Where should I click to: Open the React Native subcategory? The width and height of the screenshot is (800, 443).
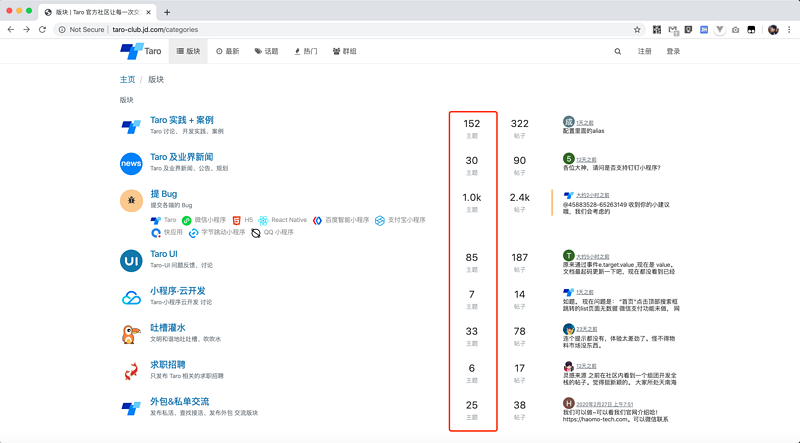coord(282,220)
